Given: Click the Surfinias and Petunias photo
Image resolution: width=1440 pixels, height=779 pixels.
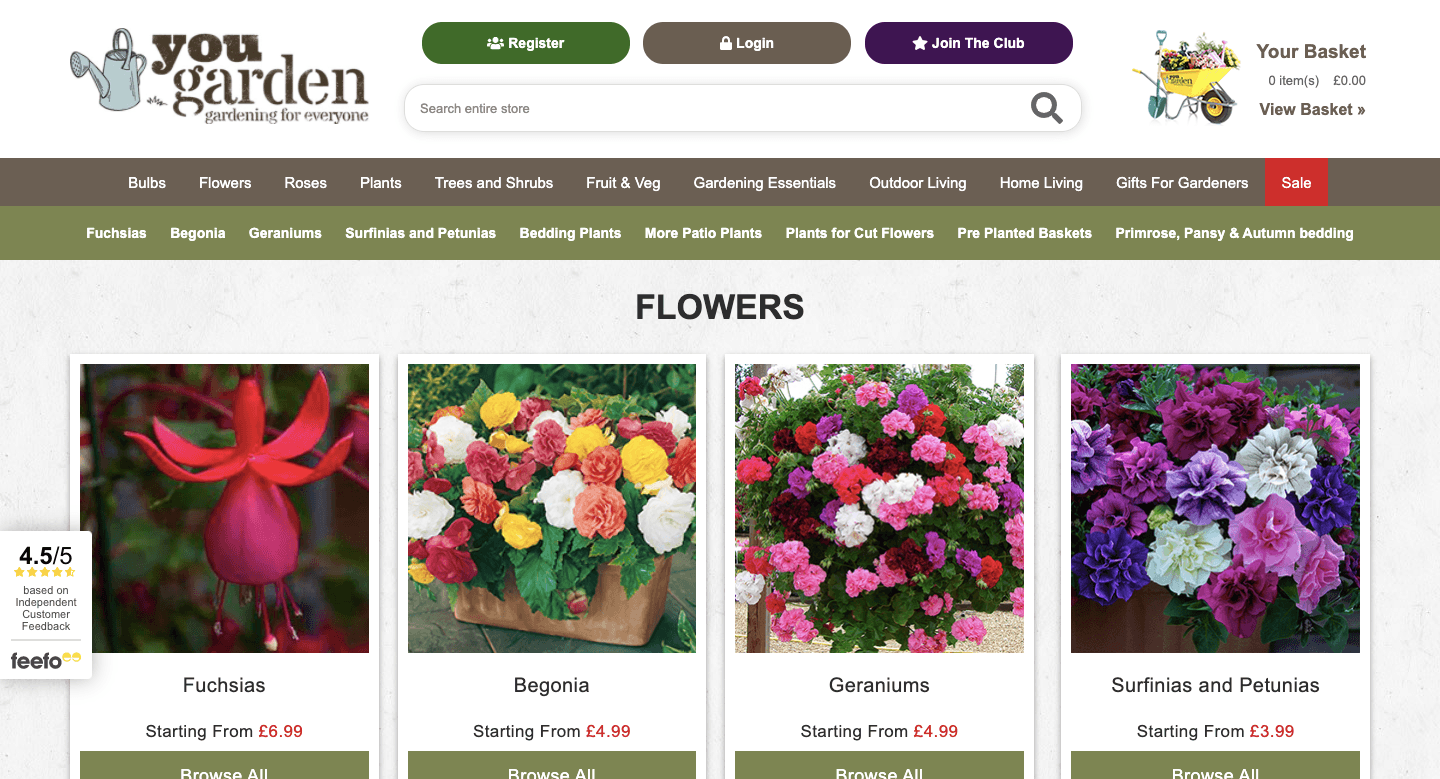Looking at the screenshot, I should pos(1215,508).
